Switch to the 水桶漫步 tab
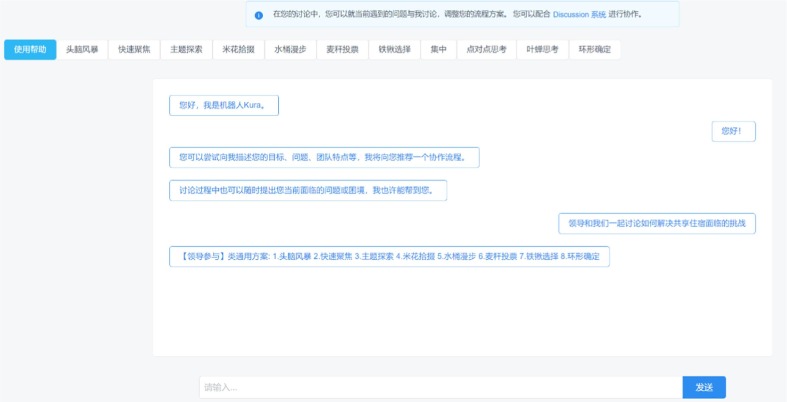 290,49
